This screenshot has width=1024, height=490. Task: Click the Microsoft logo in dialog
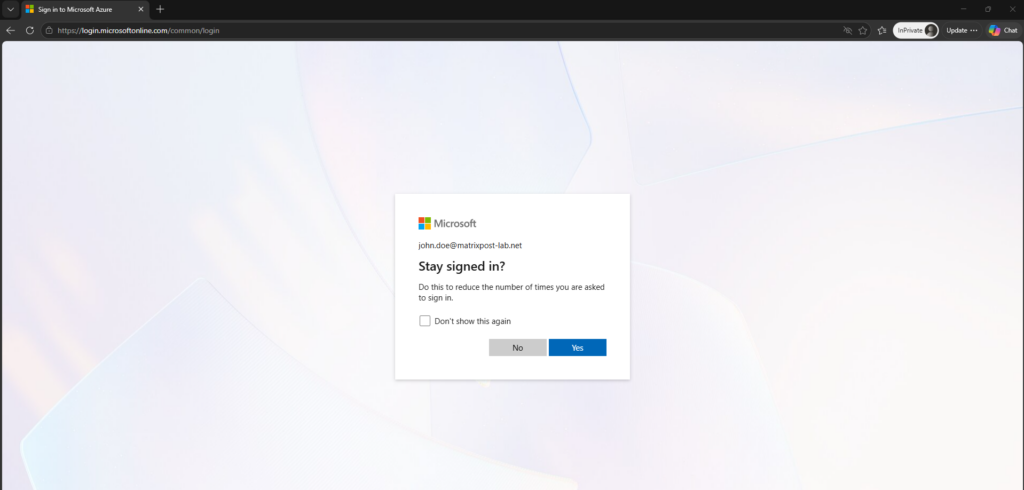tap(447, 223)
